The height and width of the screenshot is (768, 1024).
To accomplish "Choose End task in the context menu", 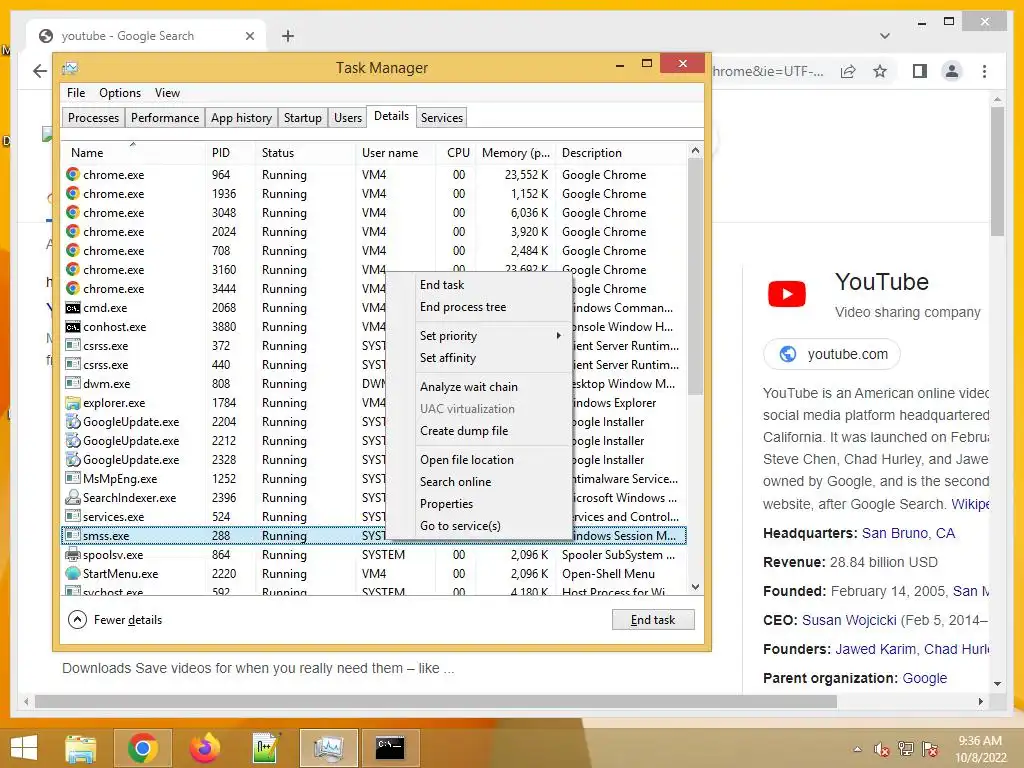I will (x=442, y=285).
